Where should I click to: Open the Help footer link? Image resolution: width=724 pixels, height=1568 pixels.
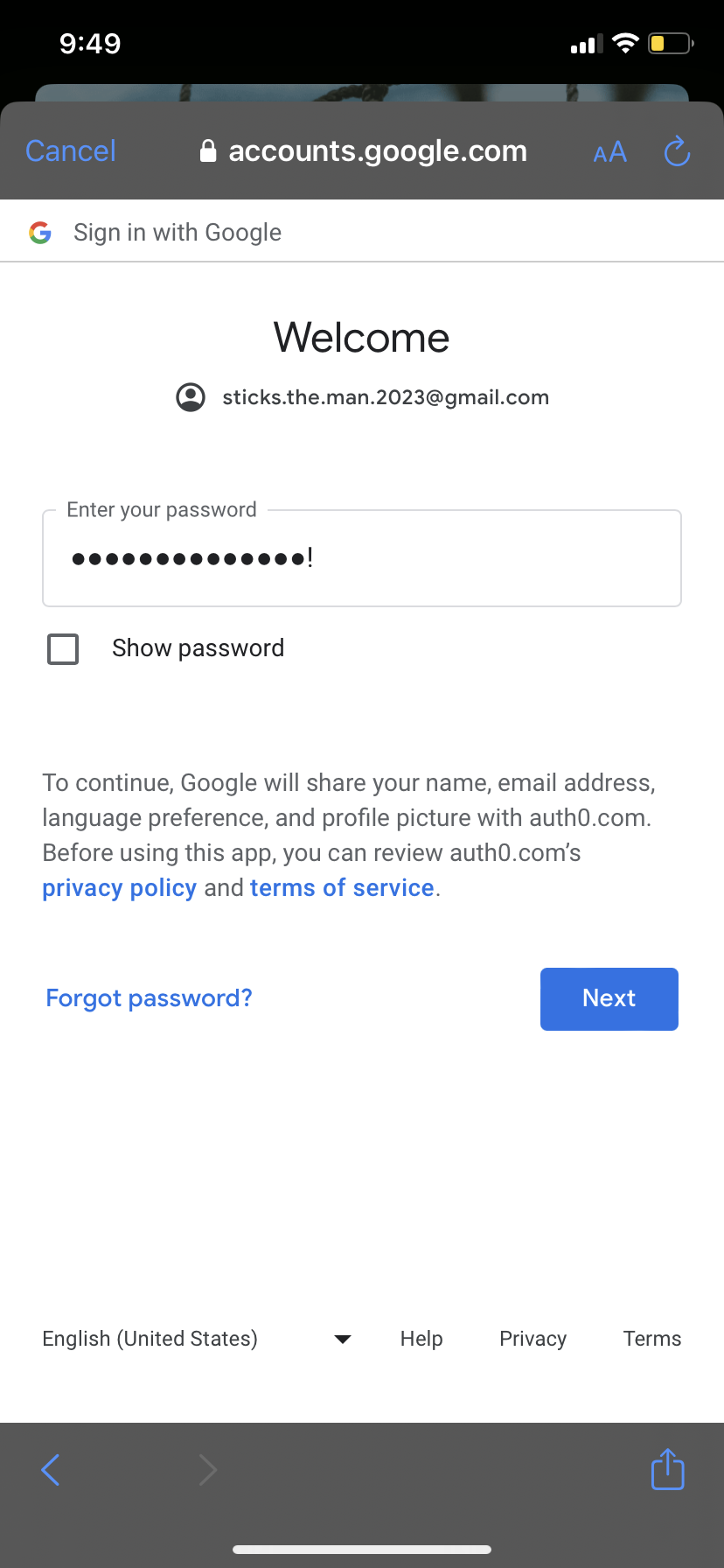point(421,1339)
